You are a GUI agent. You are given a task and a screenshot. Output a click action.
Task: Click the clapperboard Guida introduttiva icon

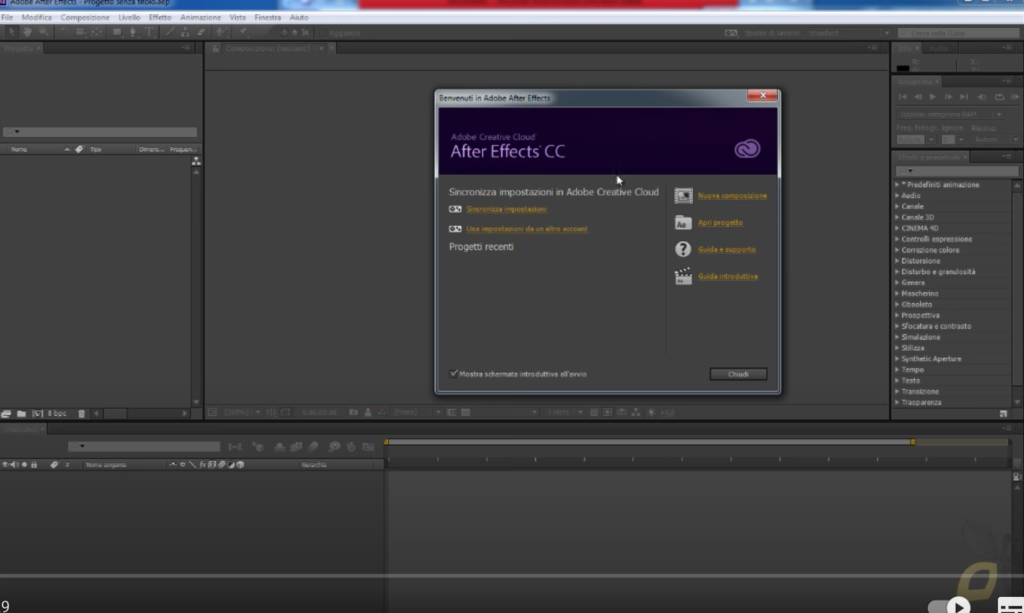tap(683, 276)
